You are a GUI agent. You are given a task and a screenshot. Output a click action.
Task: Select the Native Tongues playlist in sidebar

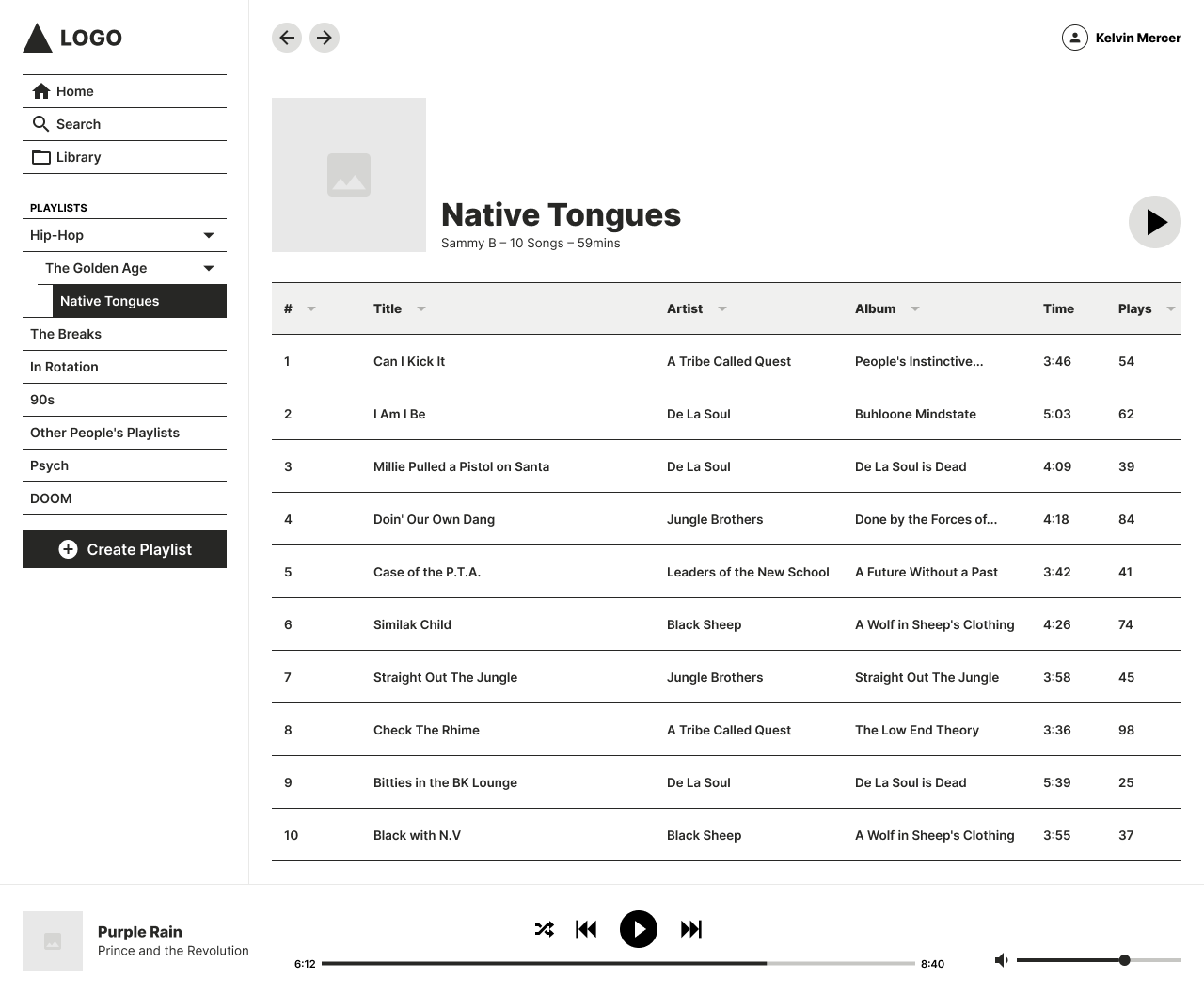click(139, 301)
